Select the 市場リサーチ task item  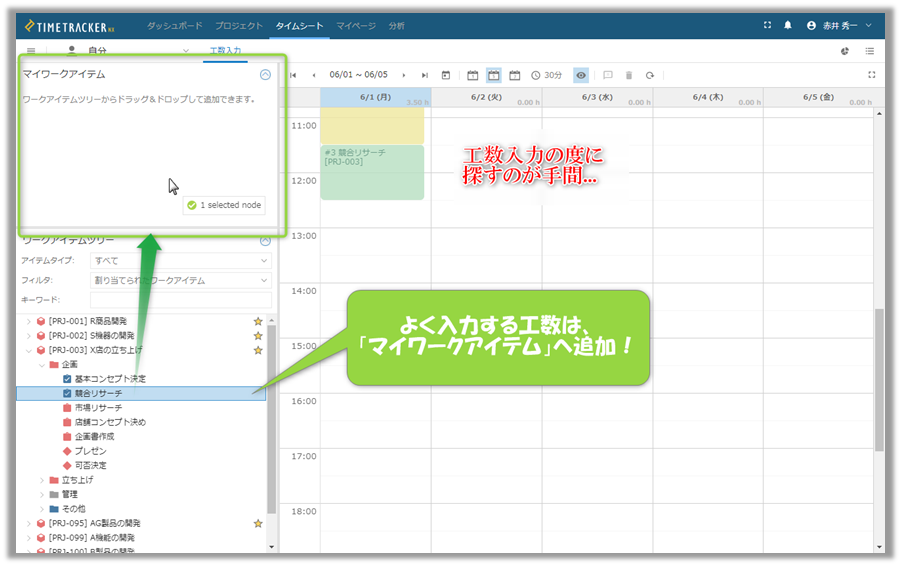98,407
